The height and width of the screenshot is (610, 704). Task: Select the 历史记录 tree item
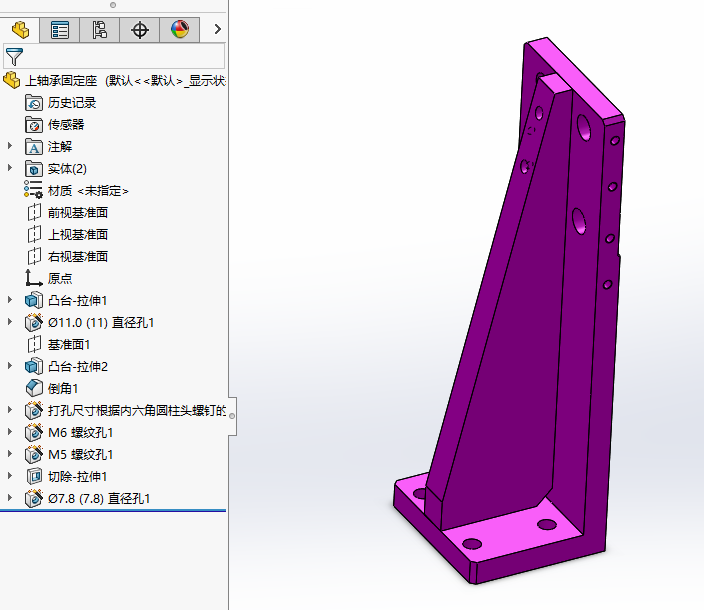(x=72, y=103)
